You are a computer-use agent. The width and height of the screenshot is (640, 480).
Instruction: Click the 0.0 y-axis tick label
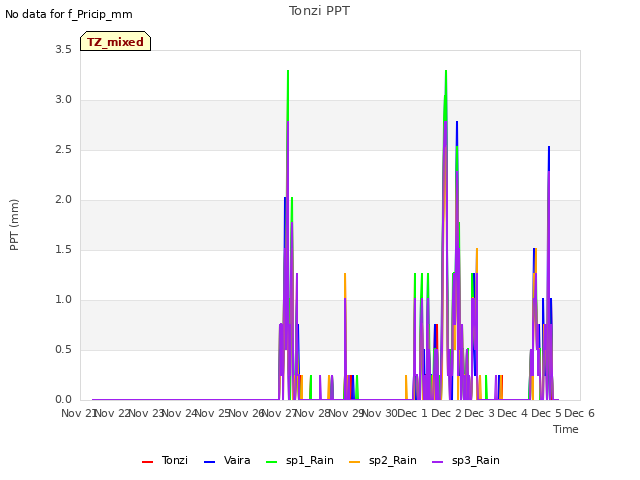(x=63, y=400)
